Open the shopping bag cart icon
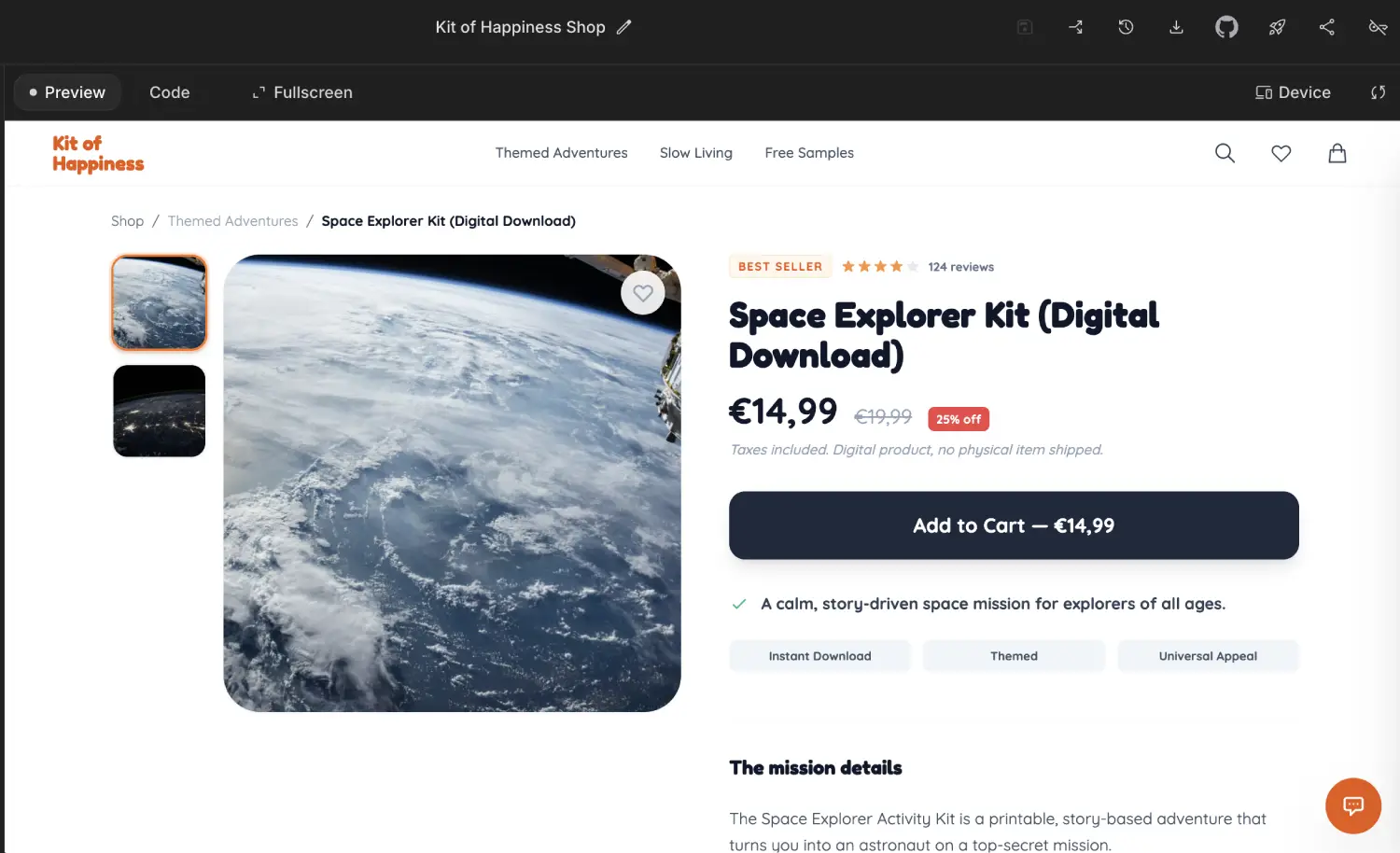Viewport: 1400px width, 853px height. [1337, 153]
